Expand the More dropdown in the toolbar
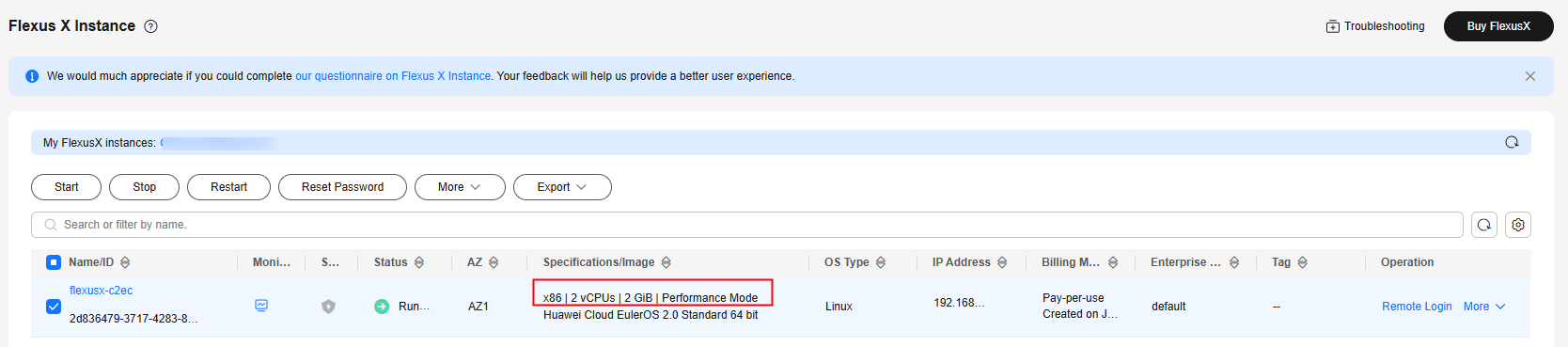The image size is (1568, 347). [x=460, y=187]
